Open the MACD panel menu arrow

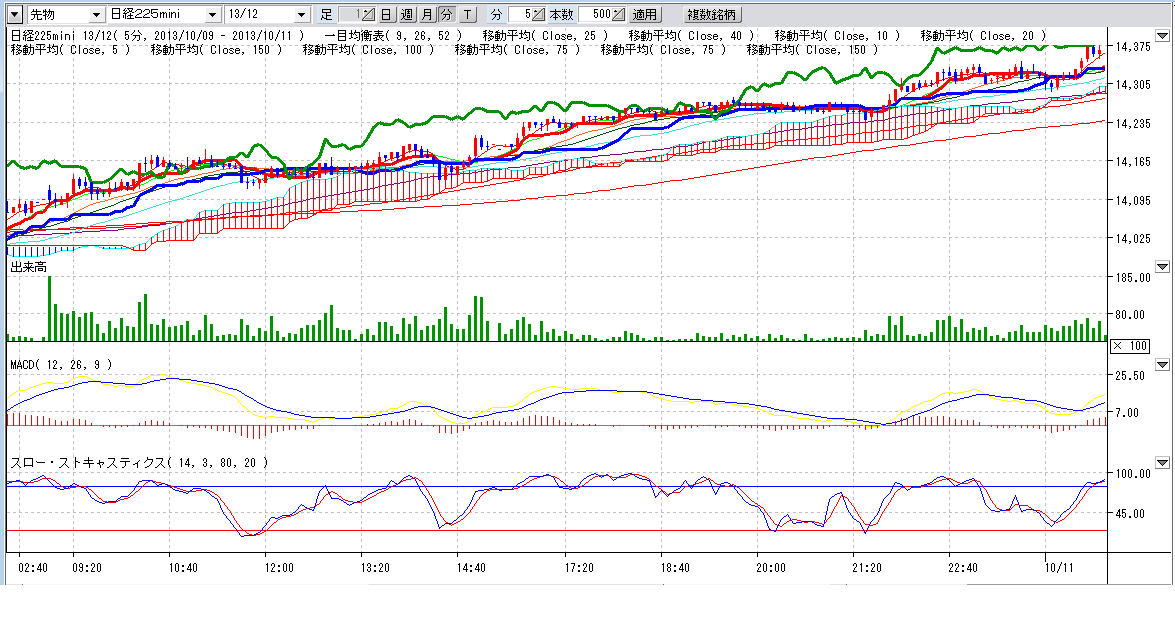(x=1162, y=364)
